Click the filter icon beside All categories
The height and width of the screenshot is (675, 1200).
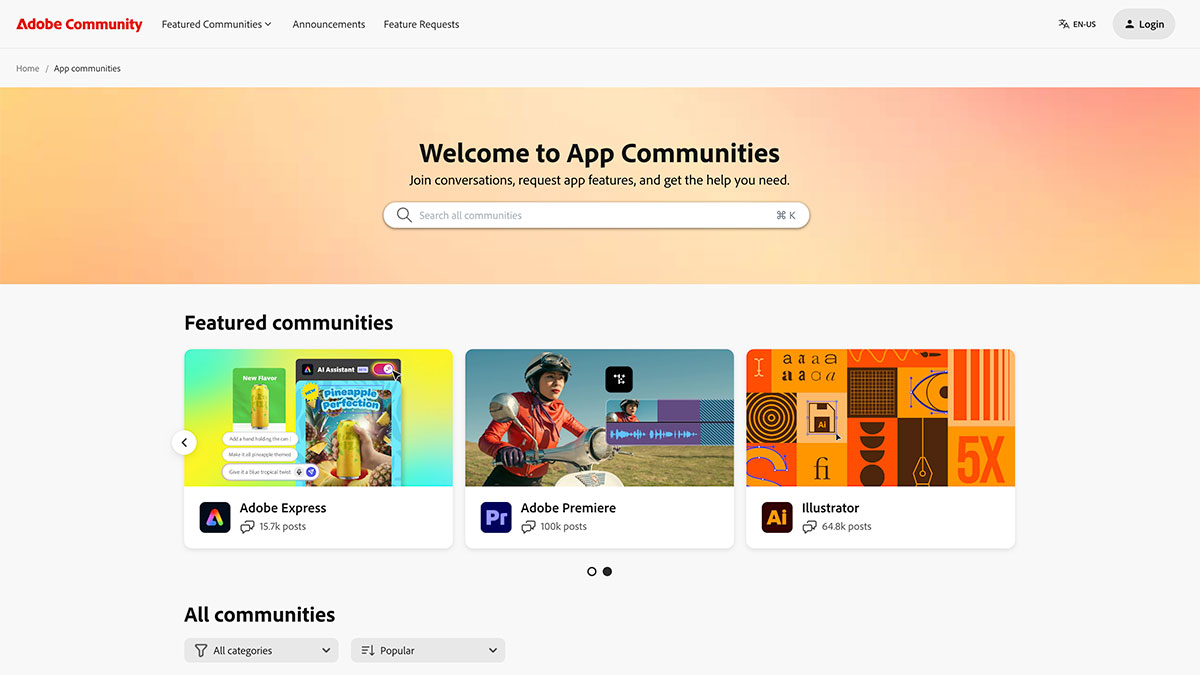[200, 650]
